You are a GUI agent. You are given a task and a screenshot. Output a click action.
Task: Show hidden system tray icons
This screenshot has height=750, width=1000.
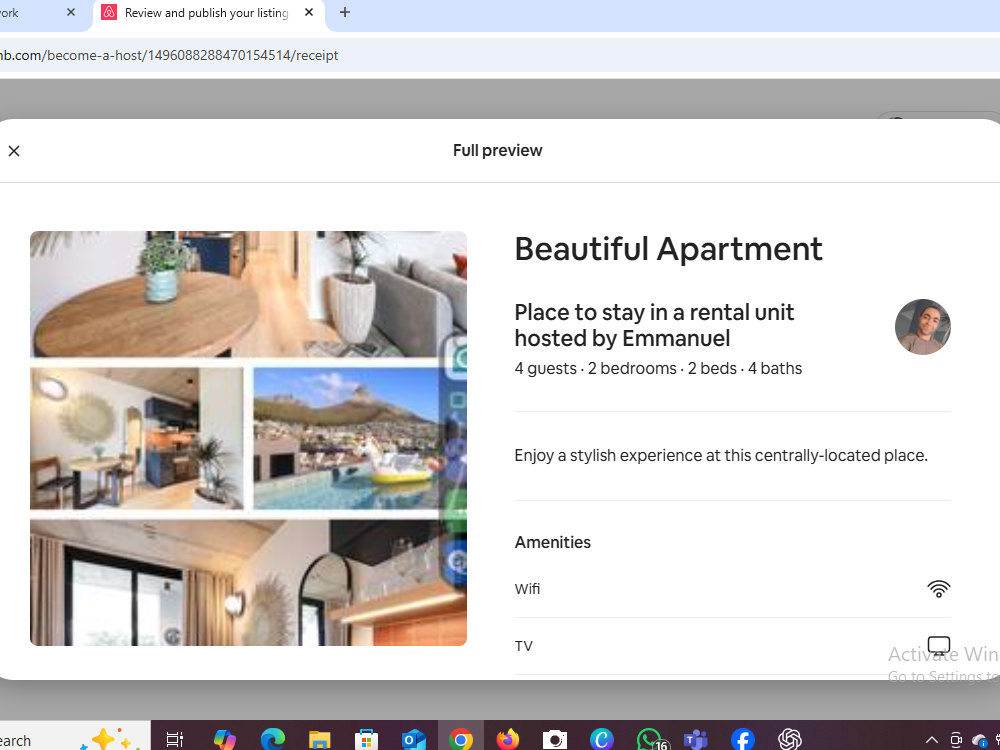point(932,740)
